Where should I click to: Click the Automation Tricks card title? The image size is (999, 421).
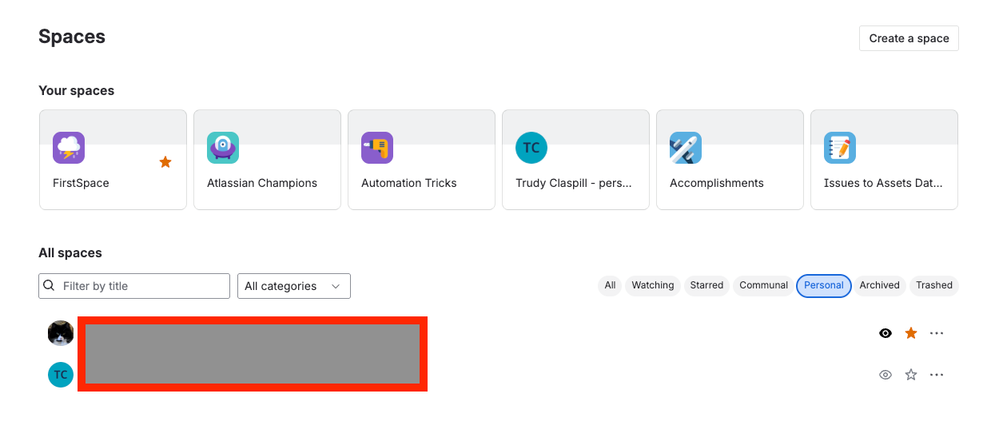(x=409, y=183)
